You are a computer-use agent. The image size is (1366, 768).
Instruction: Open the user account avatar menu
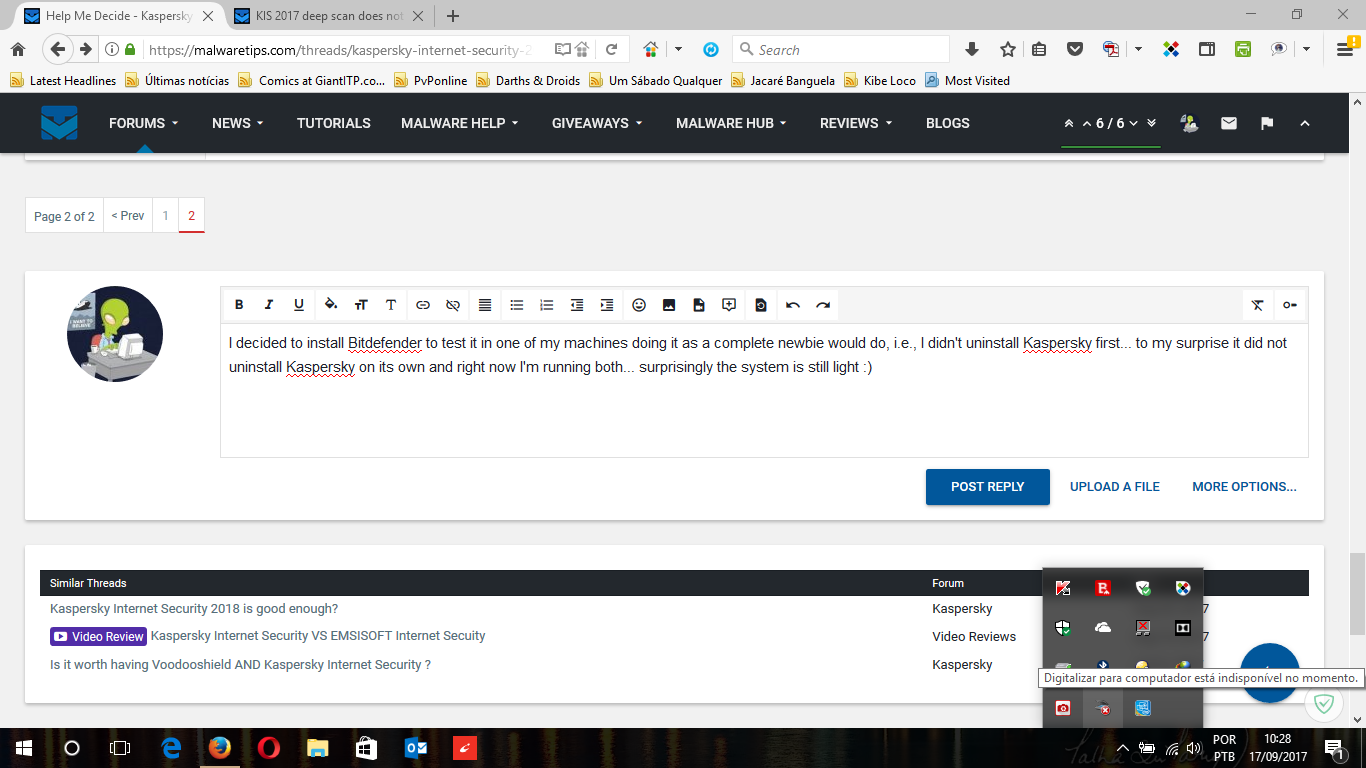tap(1189, 123)
